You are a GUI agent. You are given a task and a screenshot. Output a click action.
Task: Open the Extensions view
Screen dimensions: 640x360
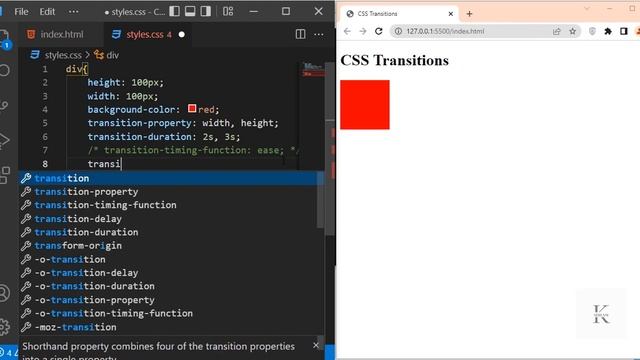tap(5, 175)
